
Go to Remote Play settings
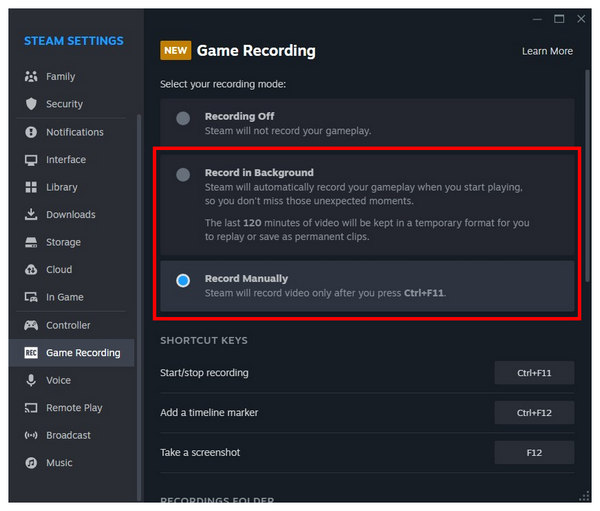click(72, 408)
